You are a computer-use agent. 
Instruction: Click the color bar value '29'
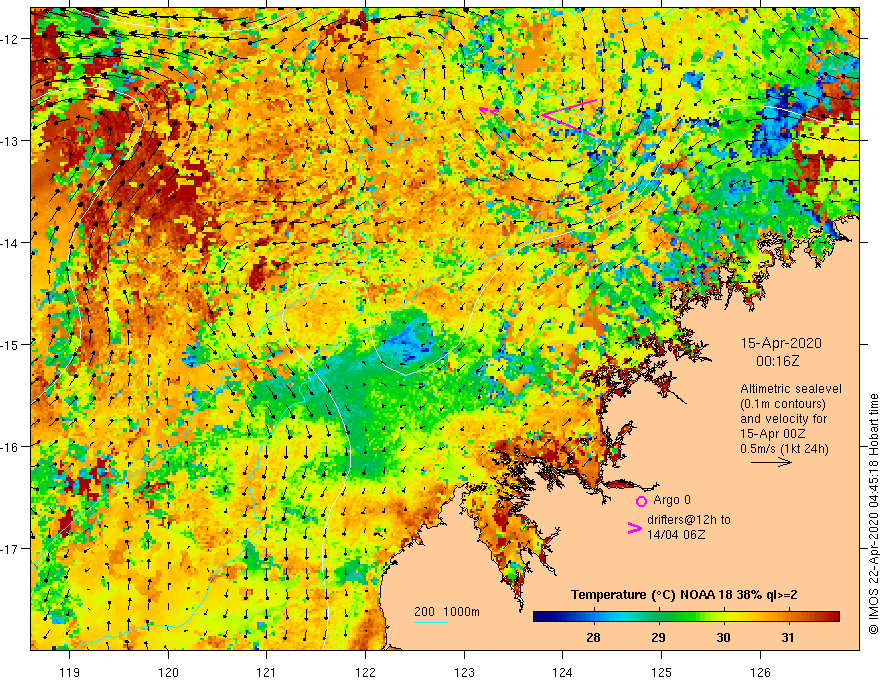[x=658, y=637]
